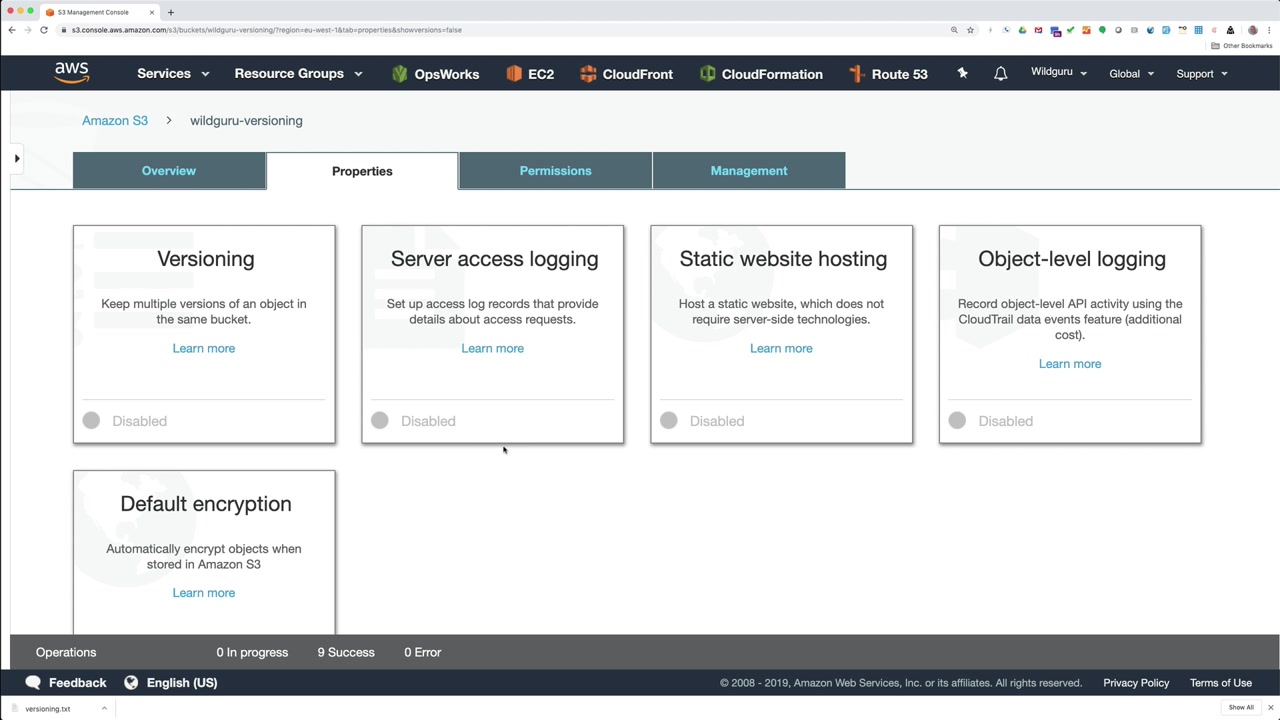Open the notifications bell
Image resolution: width=1280 pixels, height=720 pixels.
pyautogui.click(x=1000, y=74)
